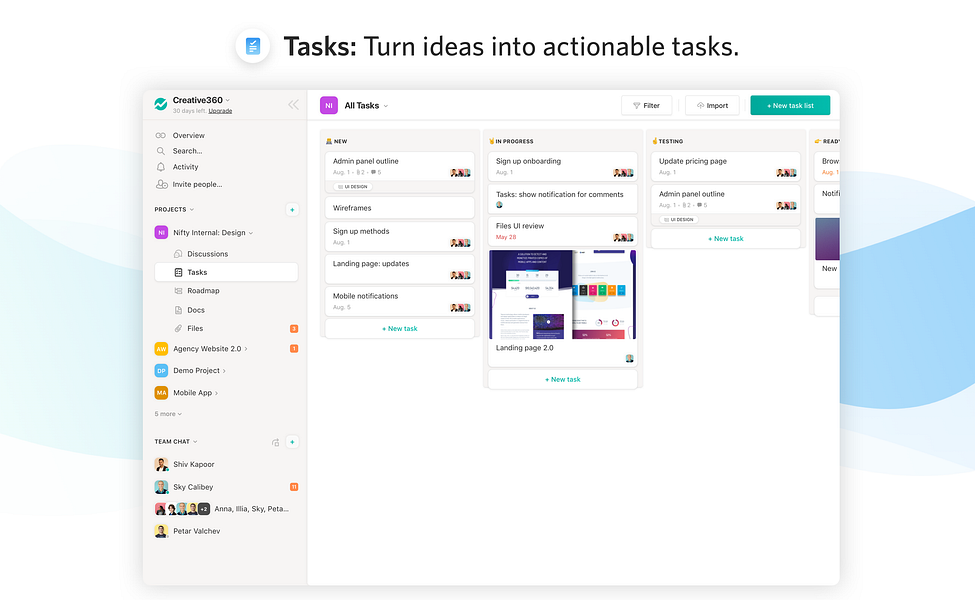Expand the Creative360 workspace dropdown

(228, 99)
